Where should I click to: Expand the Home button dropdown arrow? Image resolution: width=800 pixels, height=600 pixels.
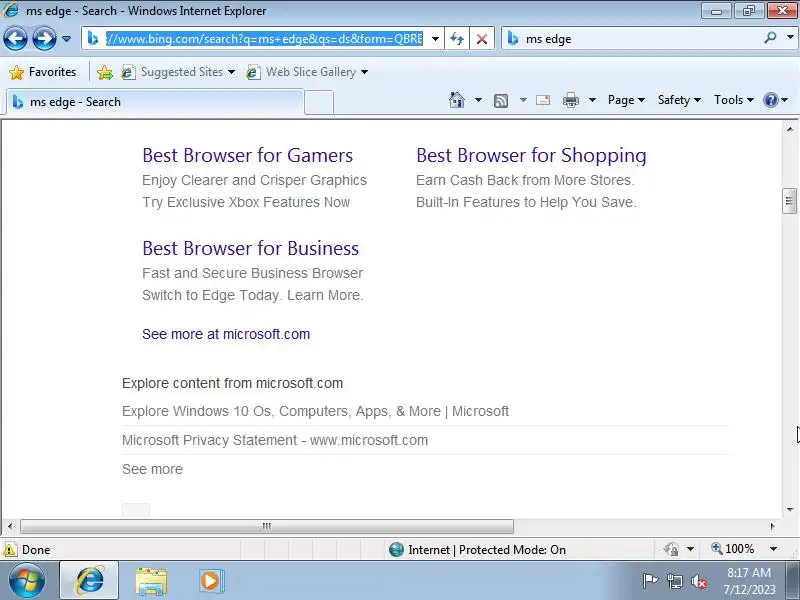tap(478, 100)
